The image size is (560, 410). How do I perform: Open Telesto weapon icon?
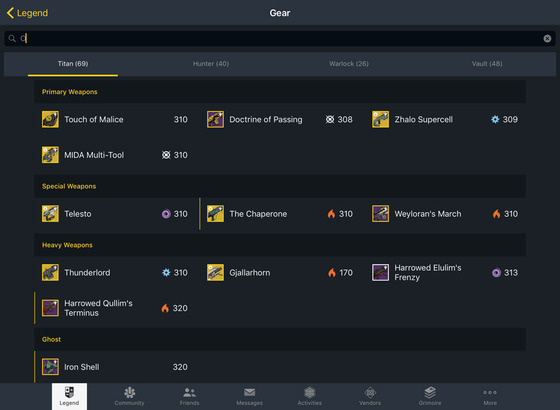[50, 214]
